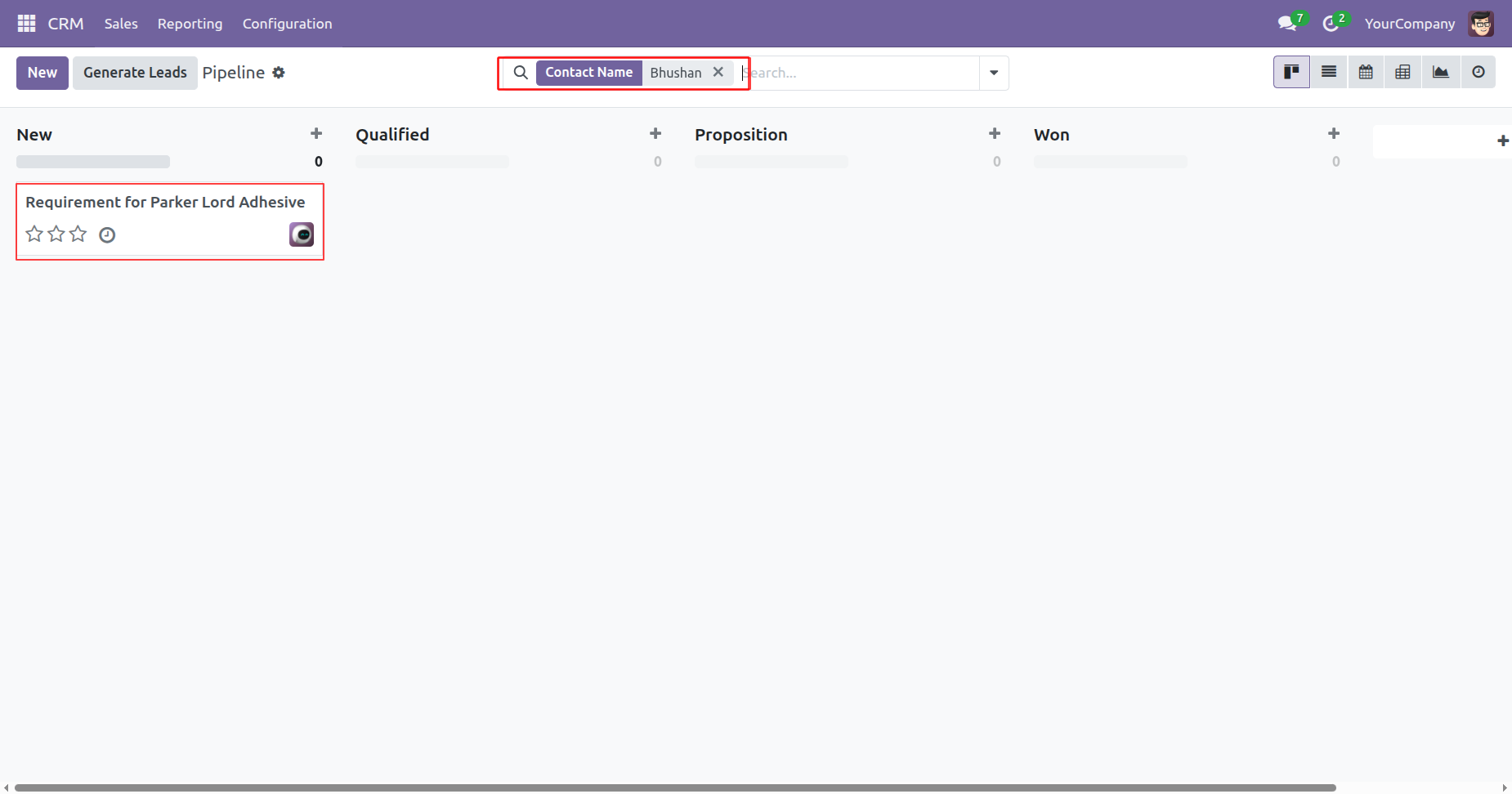
Task: Click the Contact Name filter label
Action: click(589, 73)
